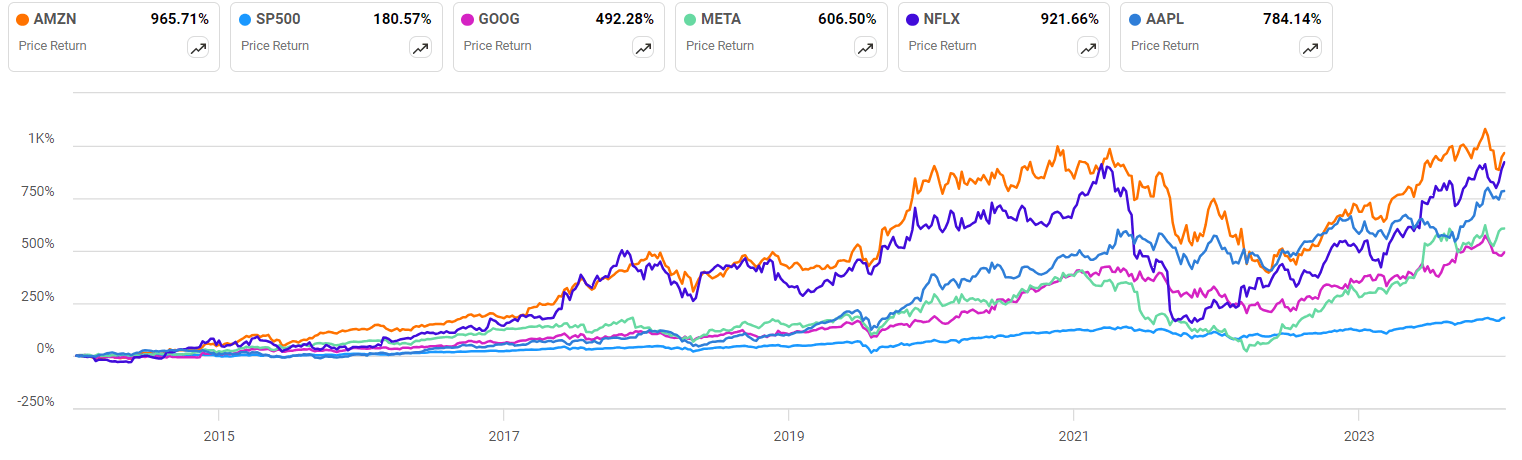Open the SP500 card trend arrow icon

pyautogui.click(x=420, y=47)
